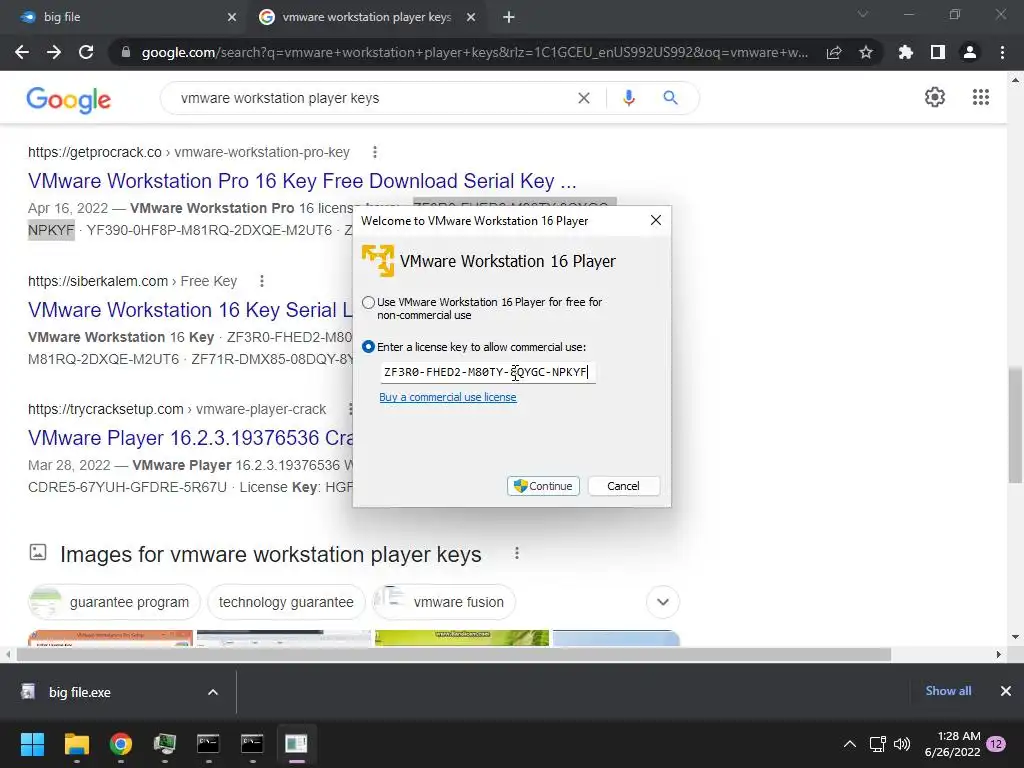Open options beside Images for vmware heading
Screen dimensions: 1024x768
pos(517,553)
